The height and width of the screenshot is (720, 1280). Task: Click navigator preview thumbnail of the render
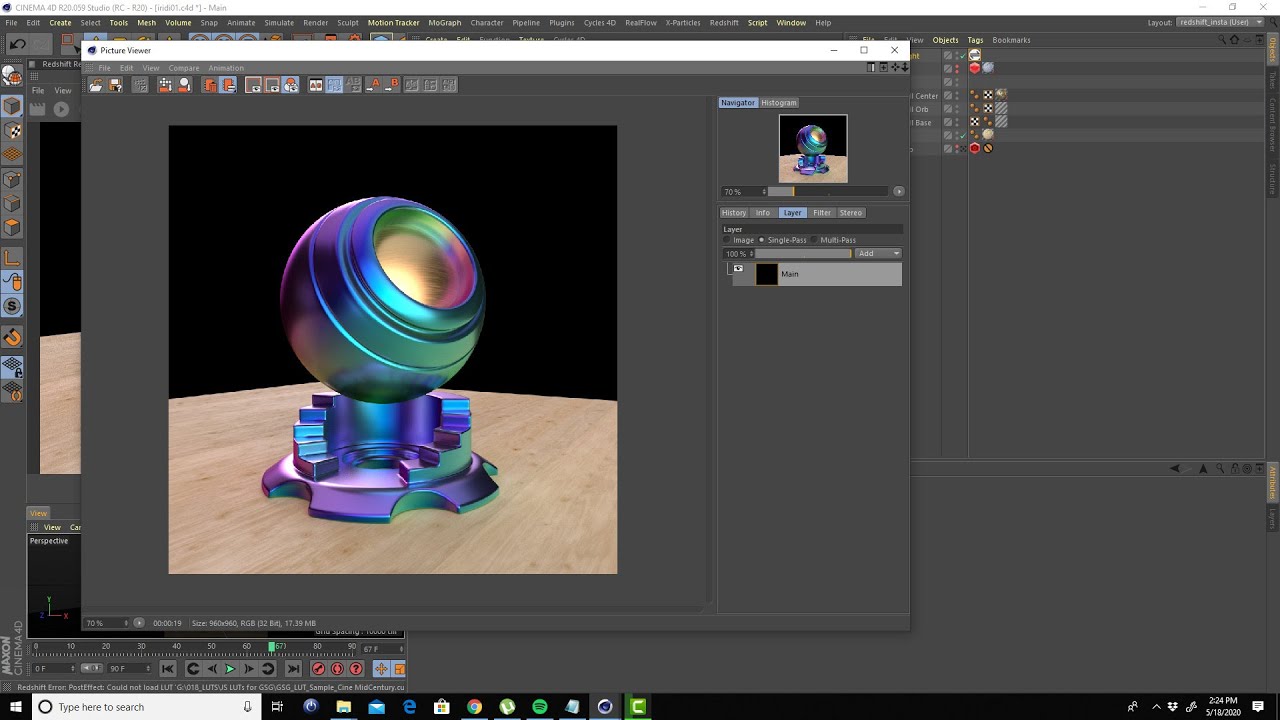(x=813, y=149)
